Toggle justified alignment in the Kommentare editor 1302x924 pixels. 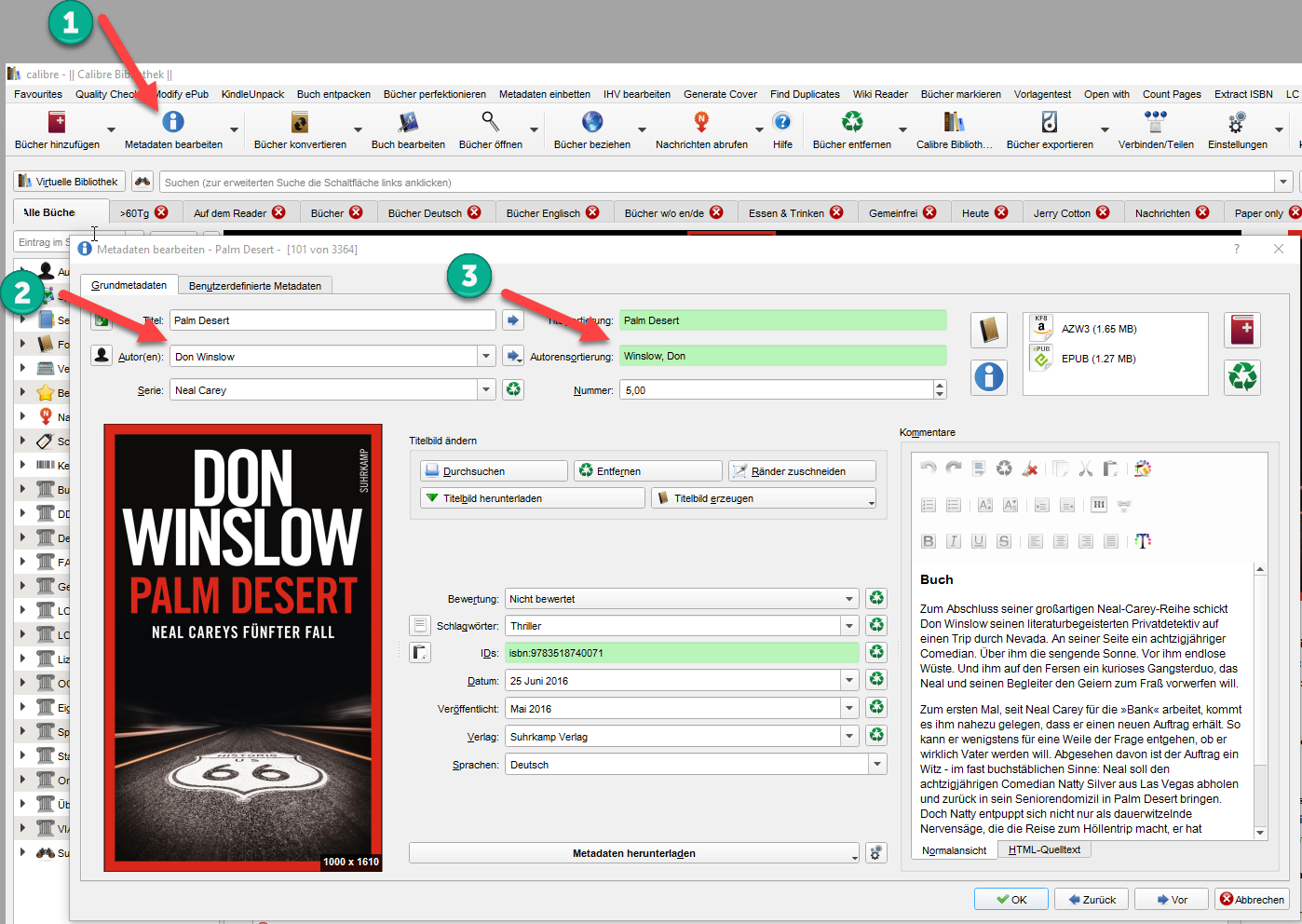click(x=1111, y=541)
